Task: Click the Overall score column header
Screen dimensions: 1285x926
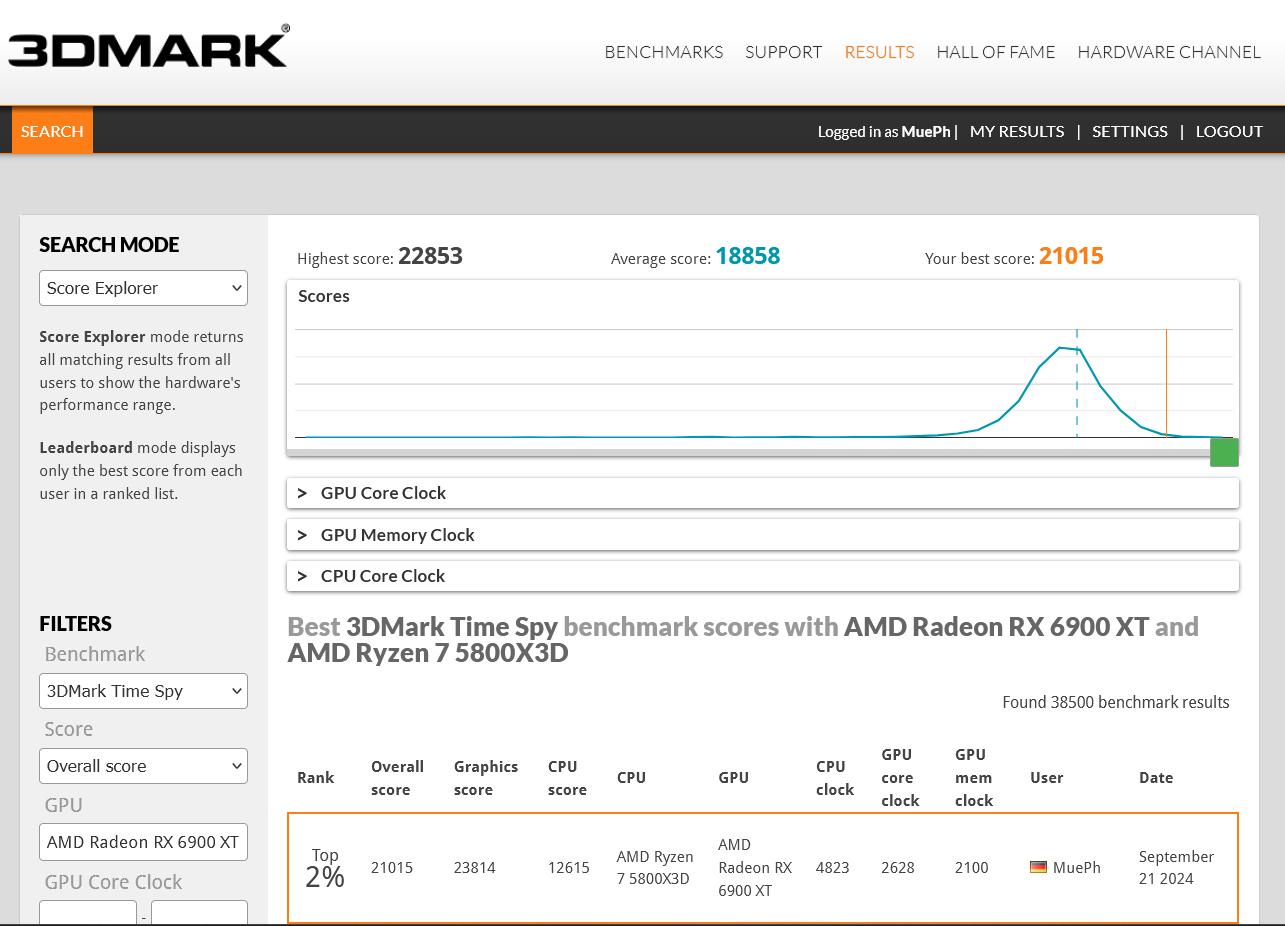Action: pyautogui.click(x=397, y=778)
